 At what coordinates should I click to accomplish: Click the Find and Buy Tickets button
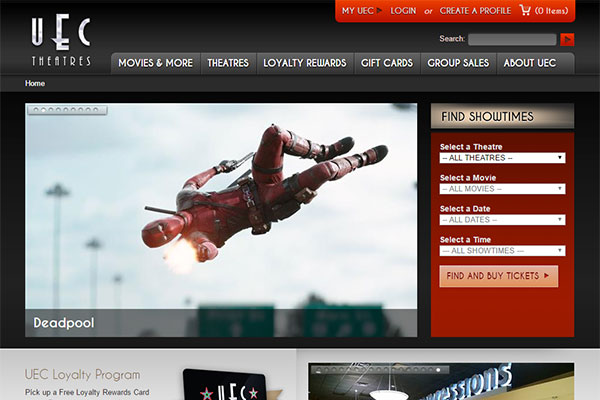498,276
